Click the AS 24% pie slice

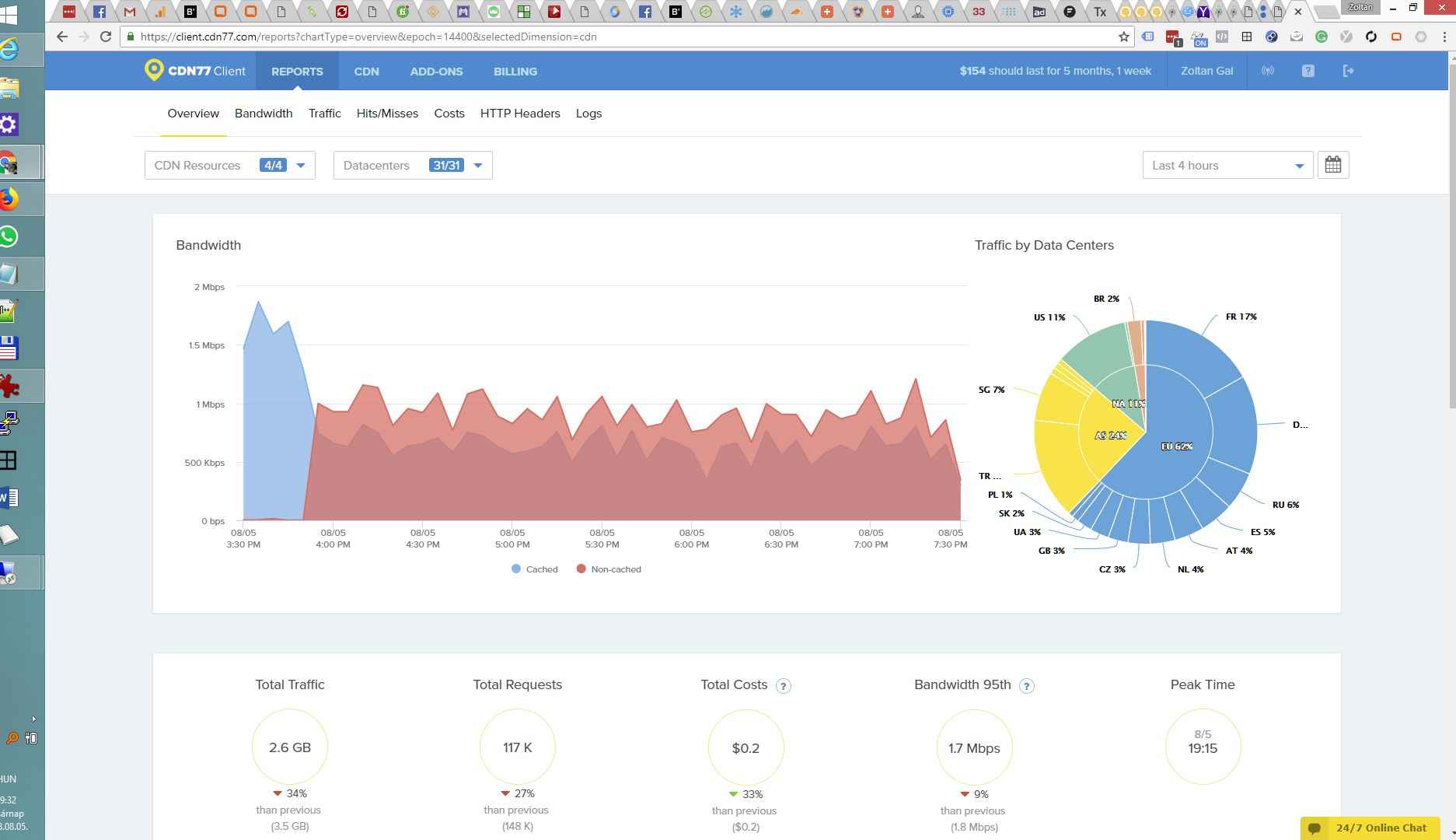[x=1111, y=436]
